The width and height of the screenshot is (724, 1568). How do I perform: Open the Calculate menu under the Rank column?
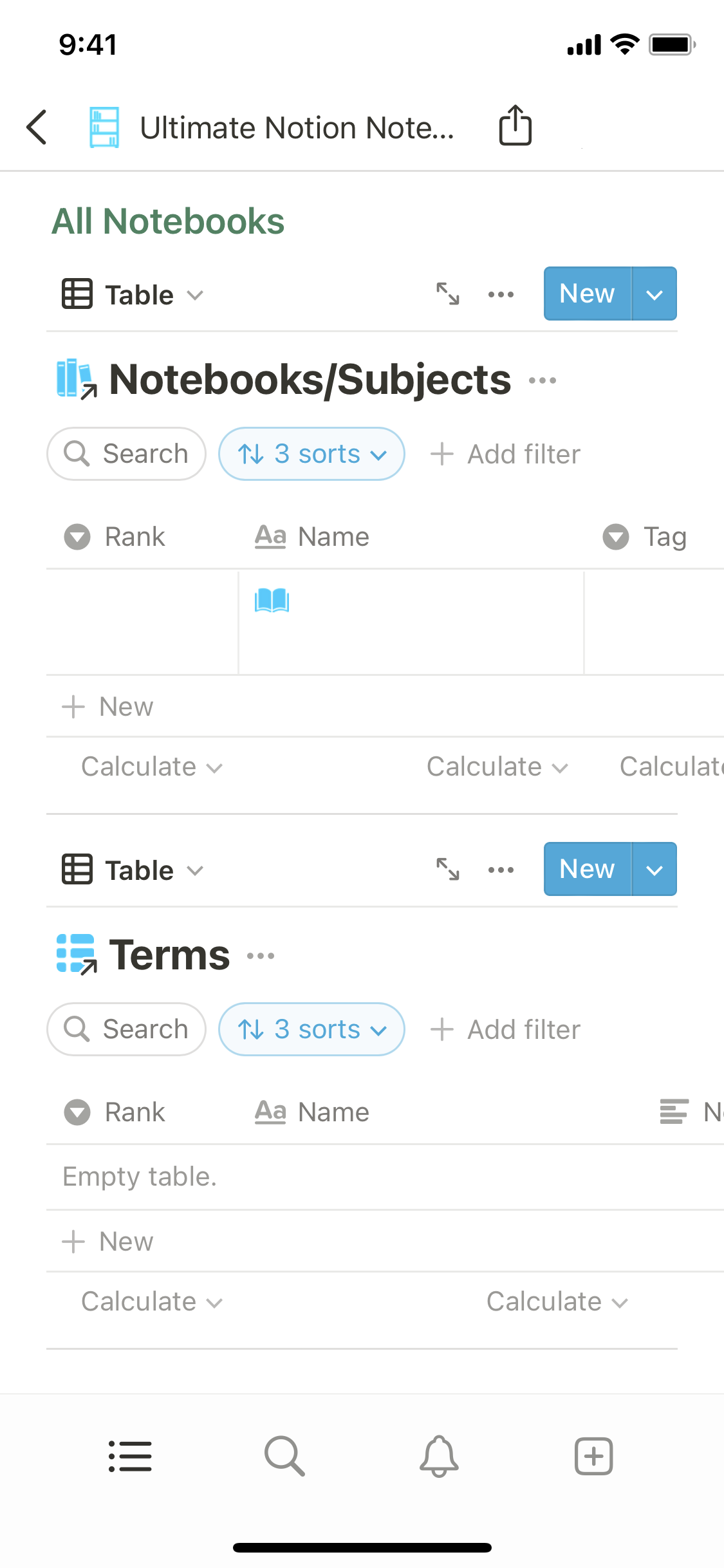(151, 767)
